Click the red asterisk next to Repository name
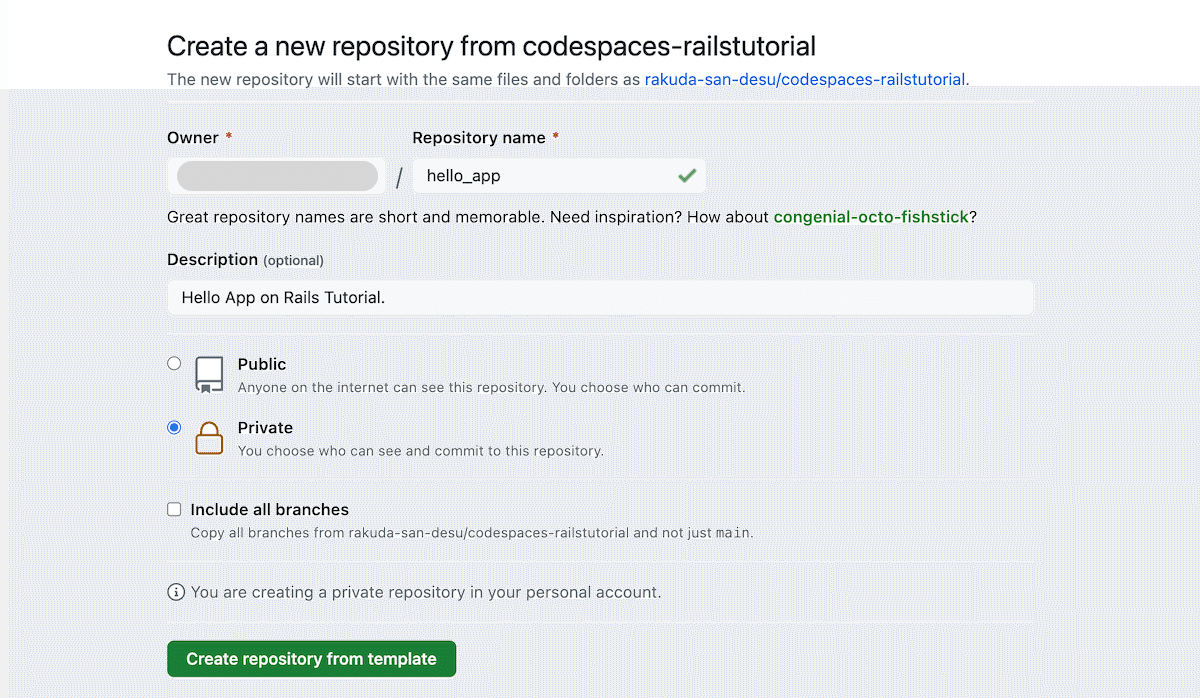This screenshot has width=1200, height=698. [x=555, y=137]
